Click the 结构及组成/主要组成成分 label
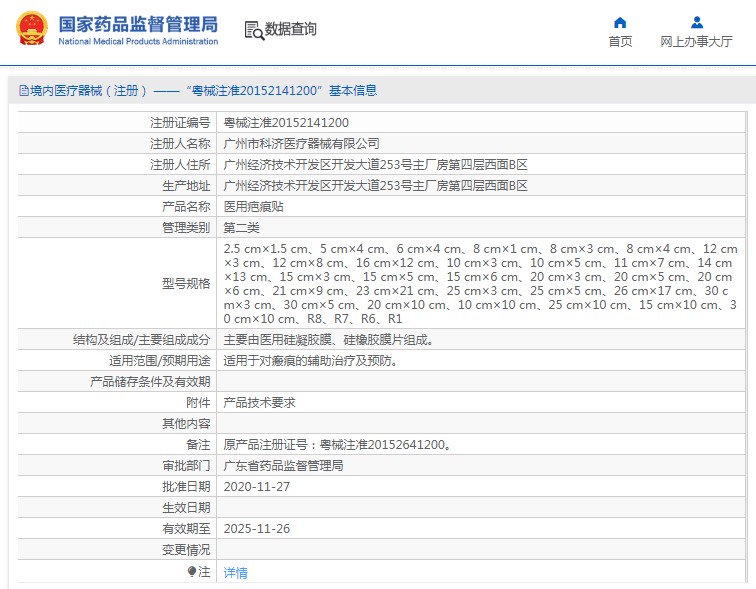 point(141,340)
